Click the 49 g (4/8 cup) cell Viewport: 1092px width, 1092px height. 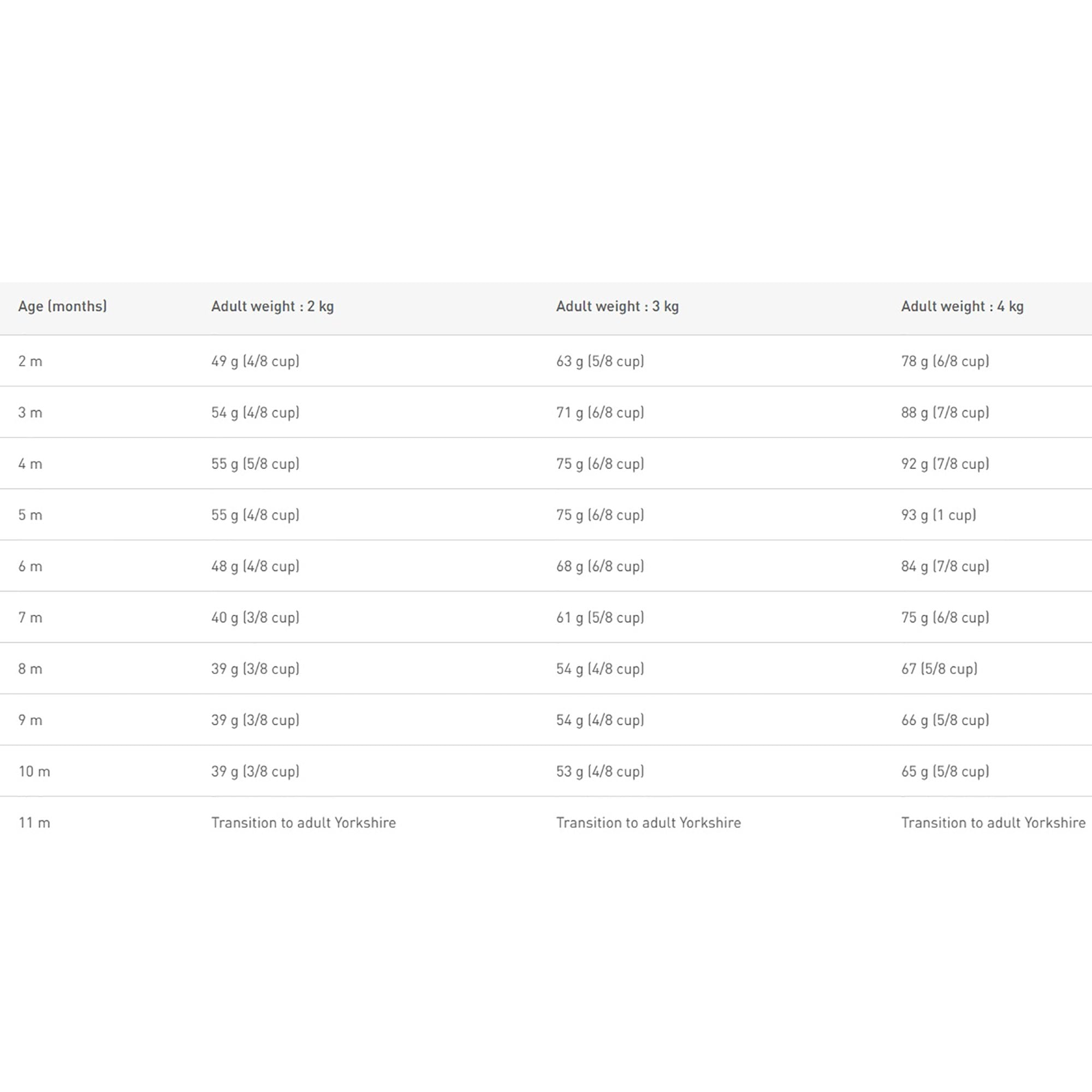coord(255,361)
